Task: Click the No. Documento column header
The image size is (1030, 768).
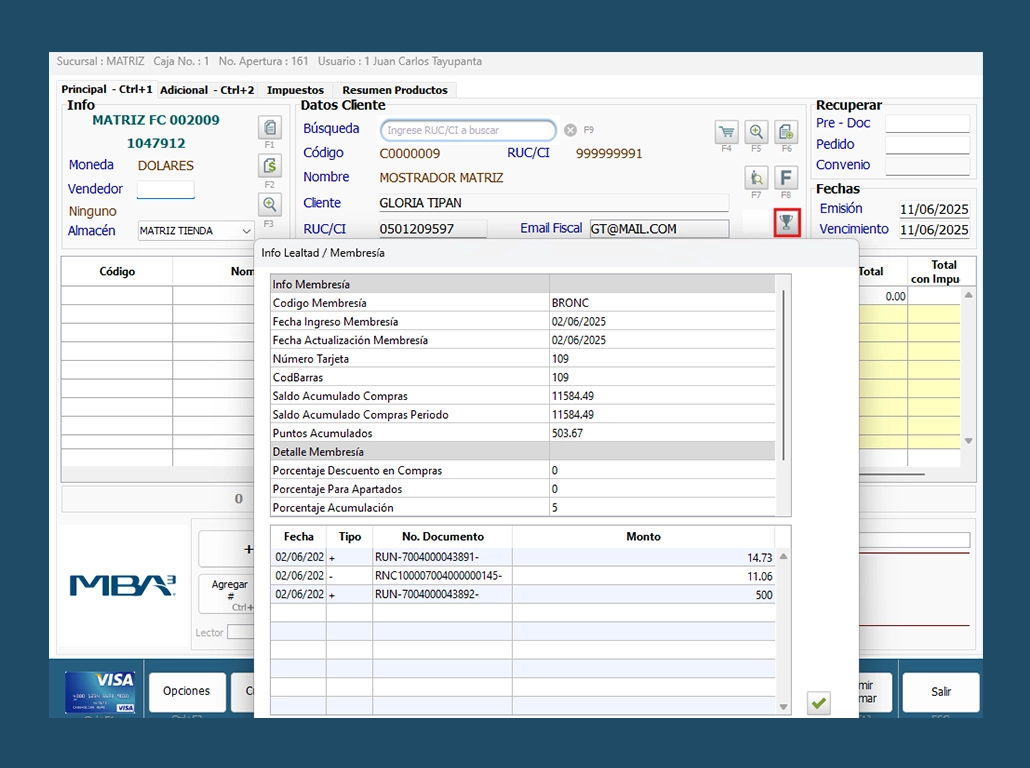Action: (443, 537)
